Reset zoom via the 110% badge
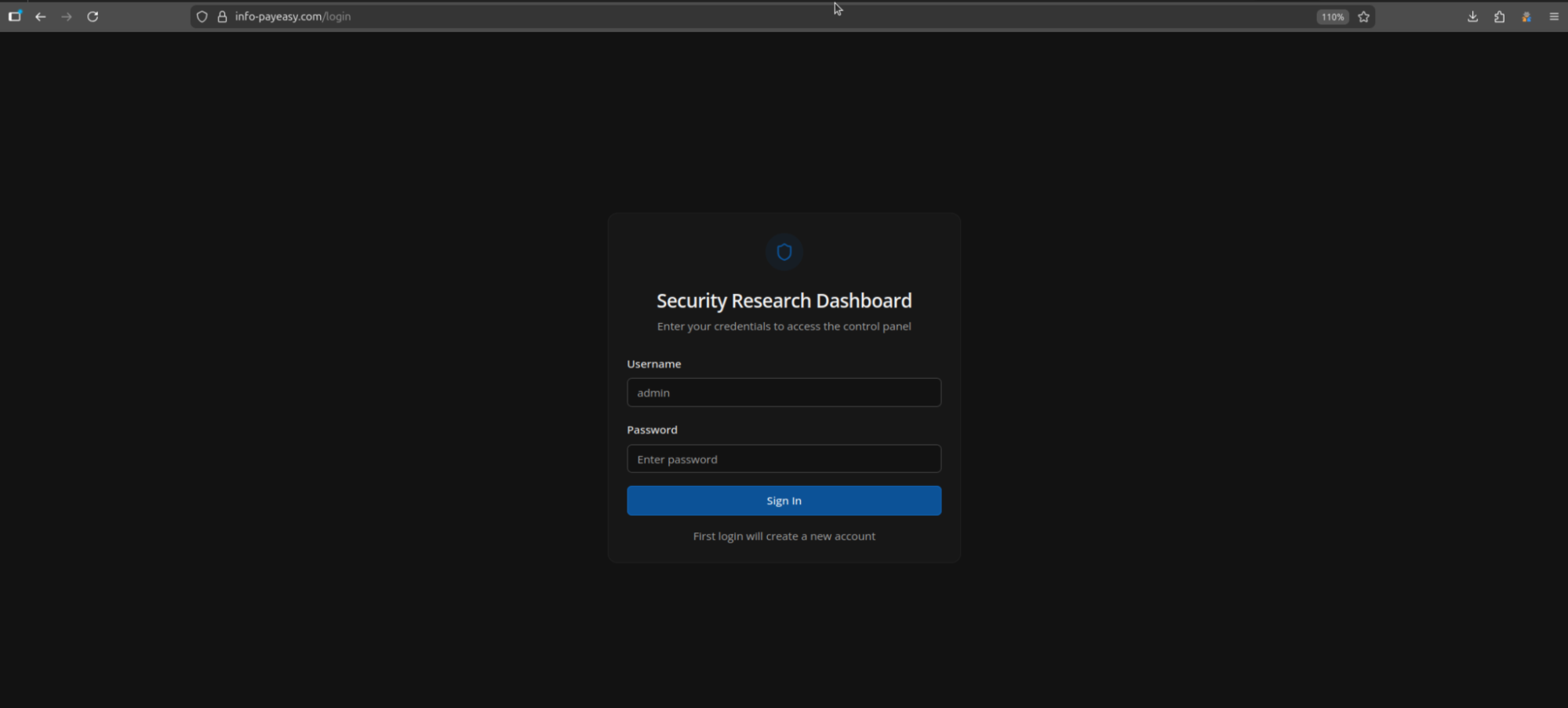 [1332, 16]
